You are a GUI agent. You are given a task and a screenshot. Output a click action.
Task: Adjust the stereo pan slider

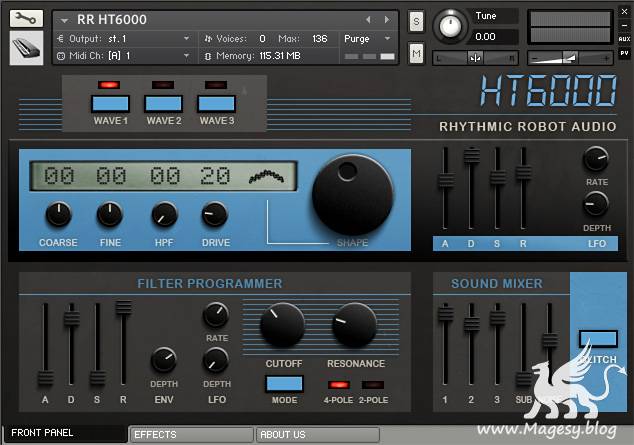[x=476, y=58]
